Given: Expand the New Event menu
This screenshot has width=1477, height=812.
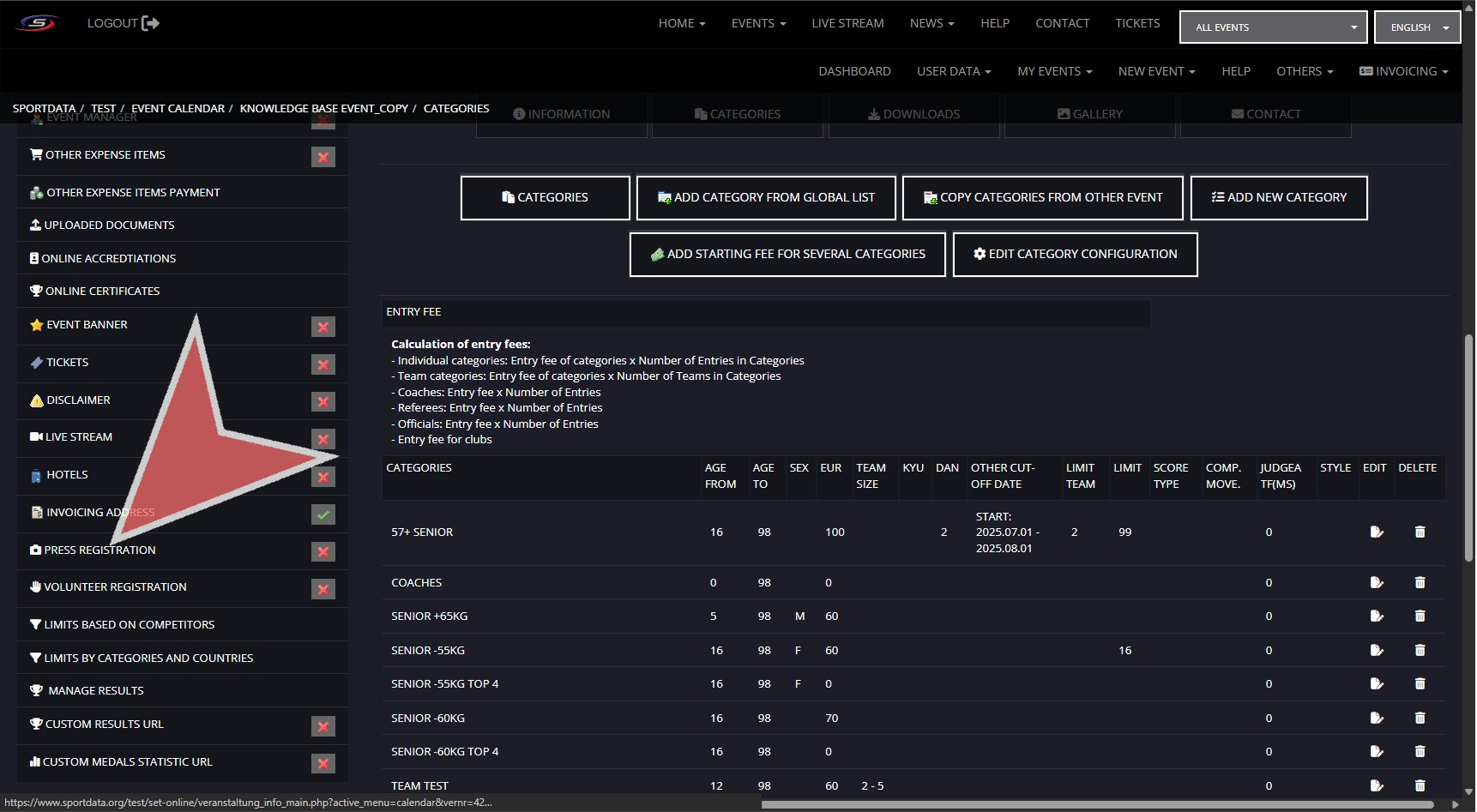Looking at the screenshot, I should tap(1156, 71).
